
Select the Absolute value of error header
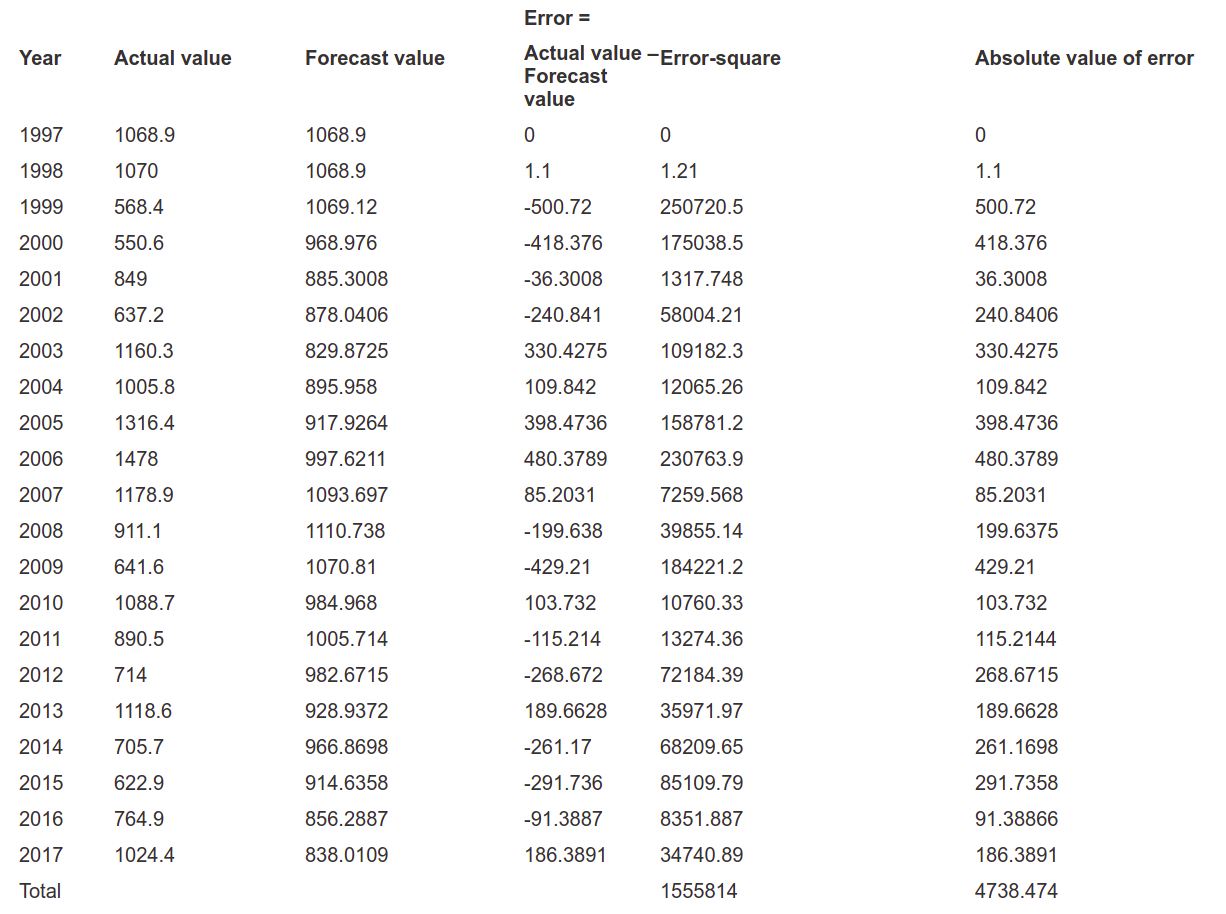tap(1084, 58)
